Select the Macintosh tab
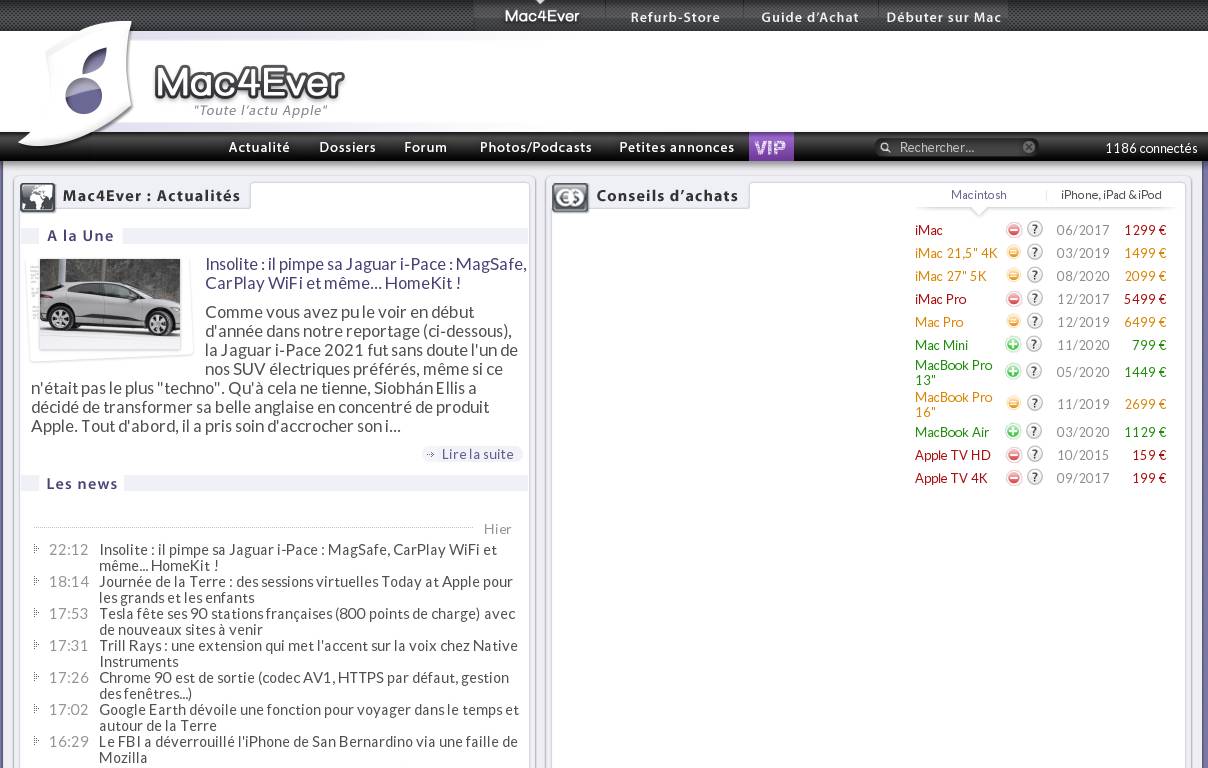This screenshot has width=1208, height=768. (x=978, y=195)
